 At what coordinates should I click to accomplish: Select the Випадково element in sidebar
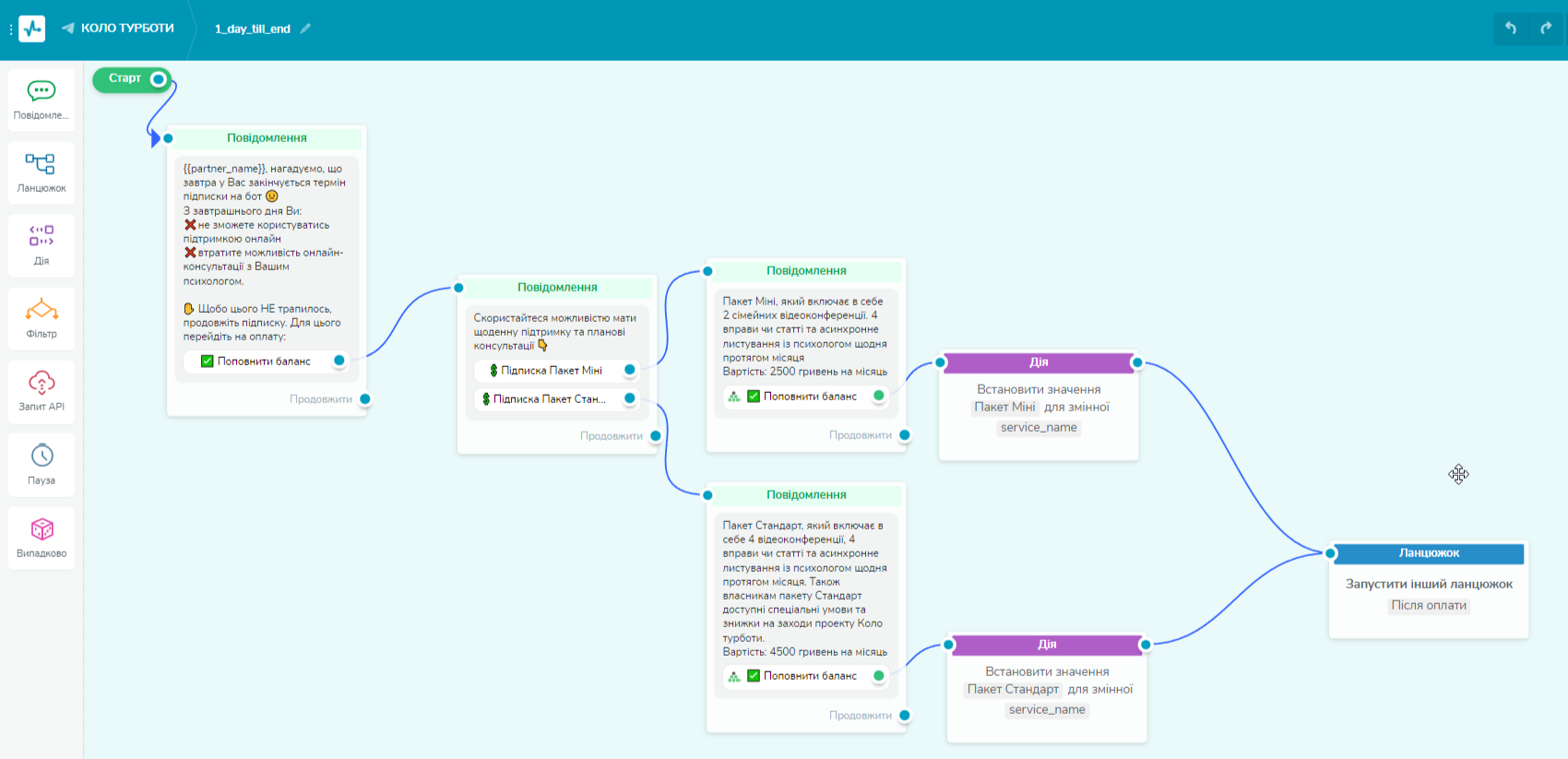pyautogui.click(x=42, y=538)
